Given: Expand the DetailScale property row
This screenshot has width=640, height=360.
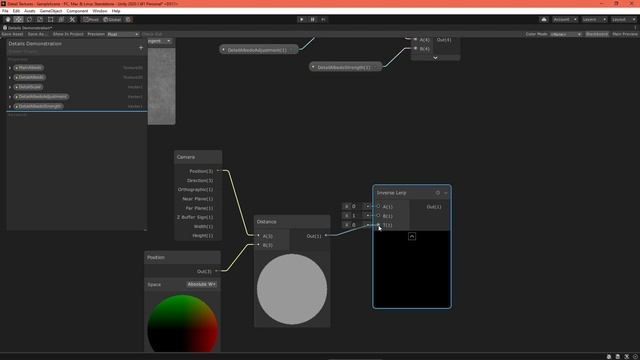Looking at the screenshot, I should (10, 87).
